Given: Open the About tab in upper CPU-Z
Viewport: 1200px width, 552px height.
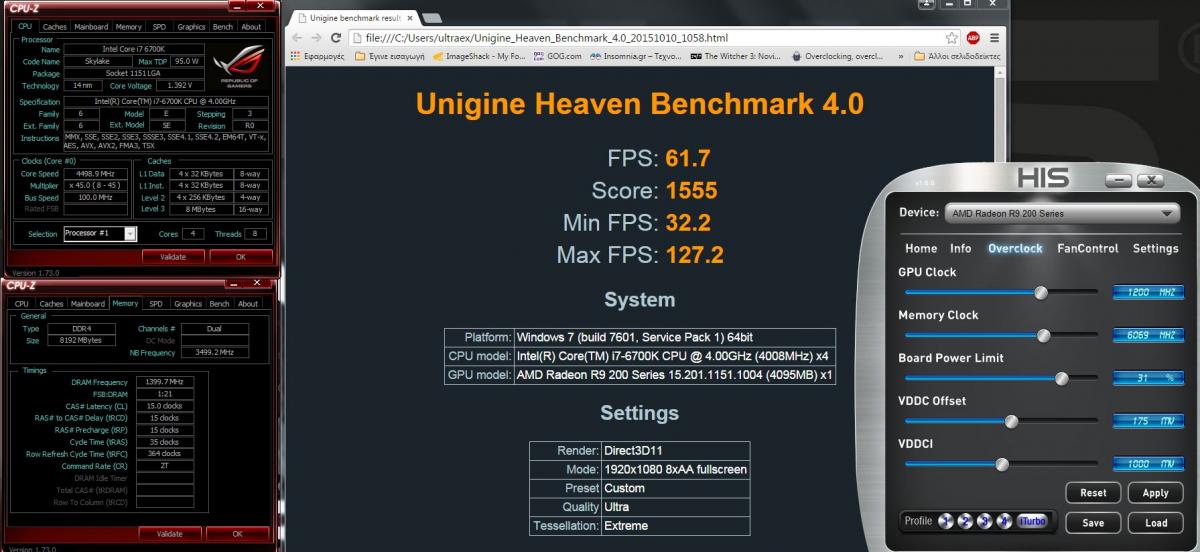Looking at the screenshot, I should click(251, 27).
